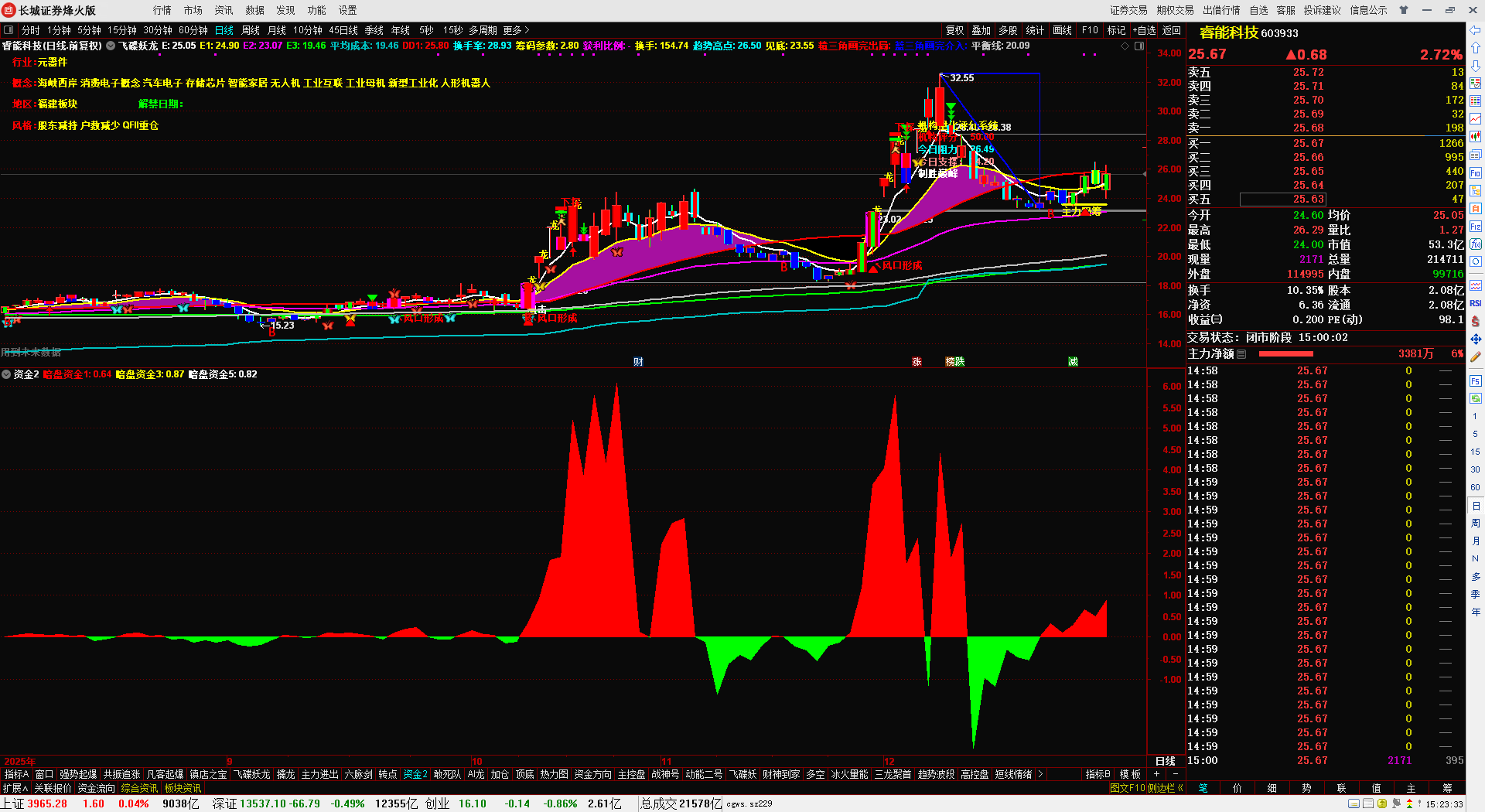Screen dimensions: 1485x812
Task: Click the 买五 price 25.63 field
Action: point(1283,200)
